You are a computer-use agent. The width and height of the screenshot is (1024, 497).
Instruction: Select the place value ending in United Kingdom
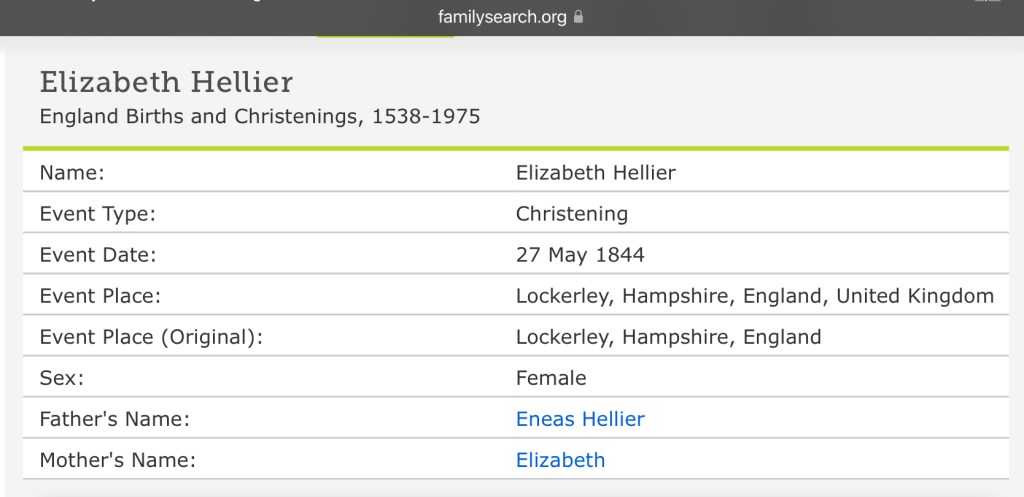pyautogui.click(x=754, y=296)
